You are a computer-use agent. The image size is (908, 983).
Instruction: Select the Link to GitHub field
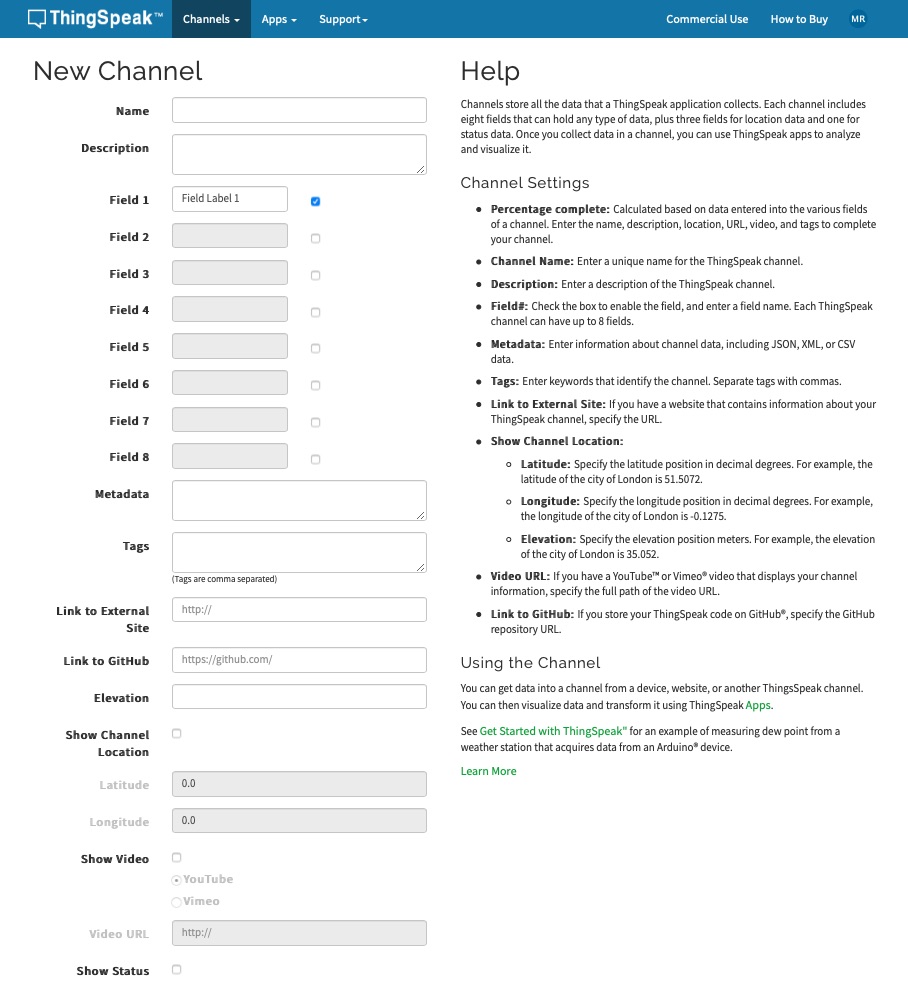(x=299, y=660)
